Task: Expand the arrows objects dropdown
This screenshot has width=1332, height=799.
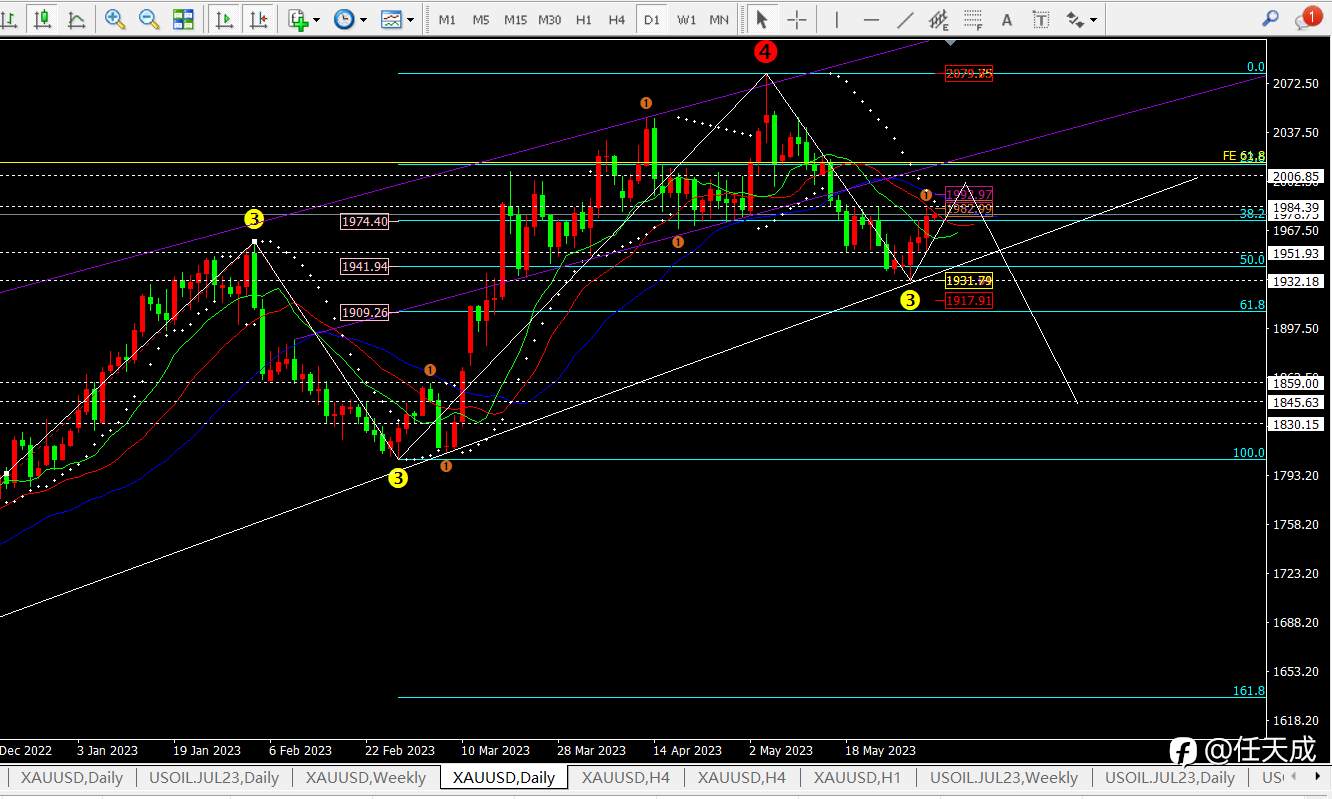Action: click(x=1094, y=20)
